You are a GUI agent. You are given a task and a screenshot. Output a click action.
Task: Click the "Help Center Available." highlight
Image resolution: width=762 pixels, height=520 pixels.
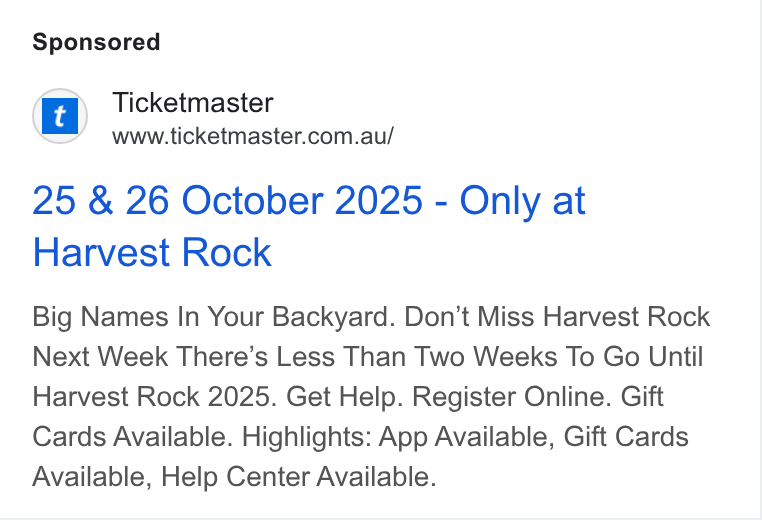[299, 476]
